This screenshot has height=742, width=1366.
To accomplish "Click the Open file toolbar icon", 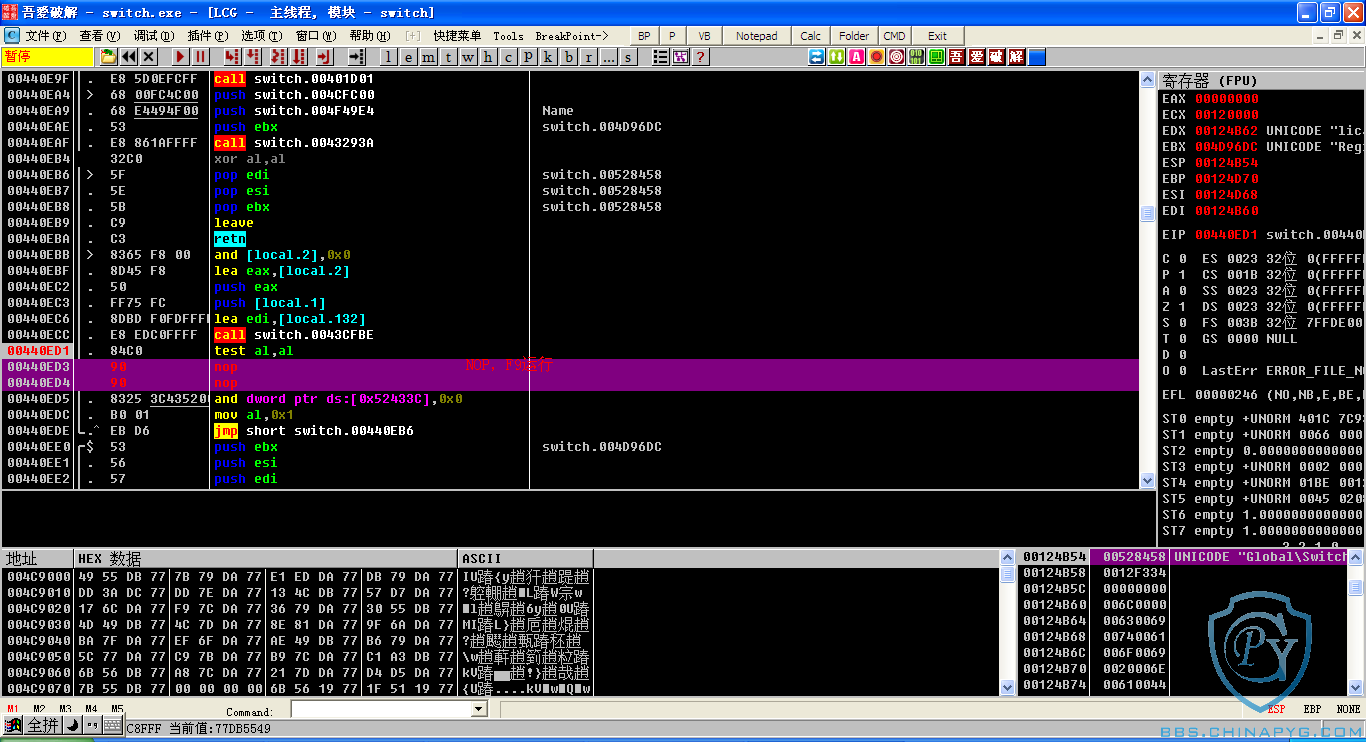I will tap(109, 57).
